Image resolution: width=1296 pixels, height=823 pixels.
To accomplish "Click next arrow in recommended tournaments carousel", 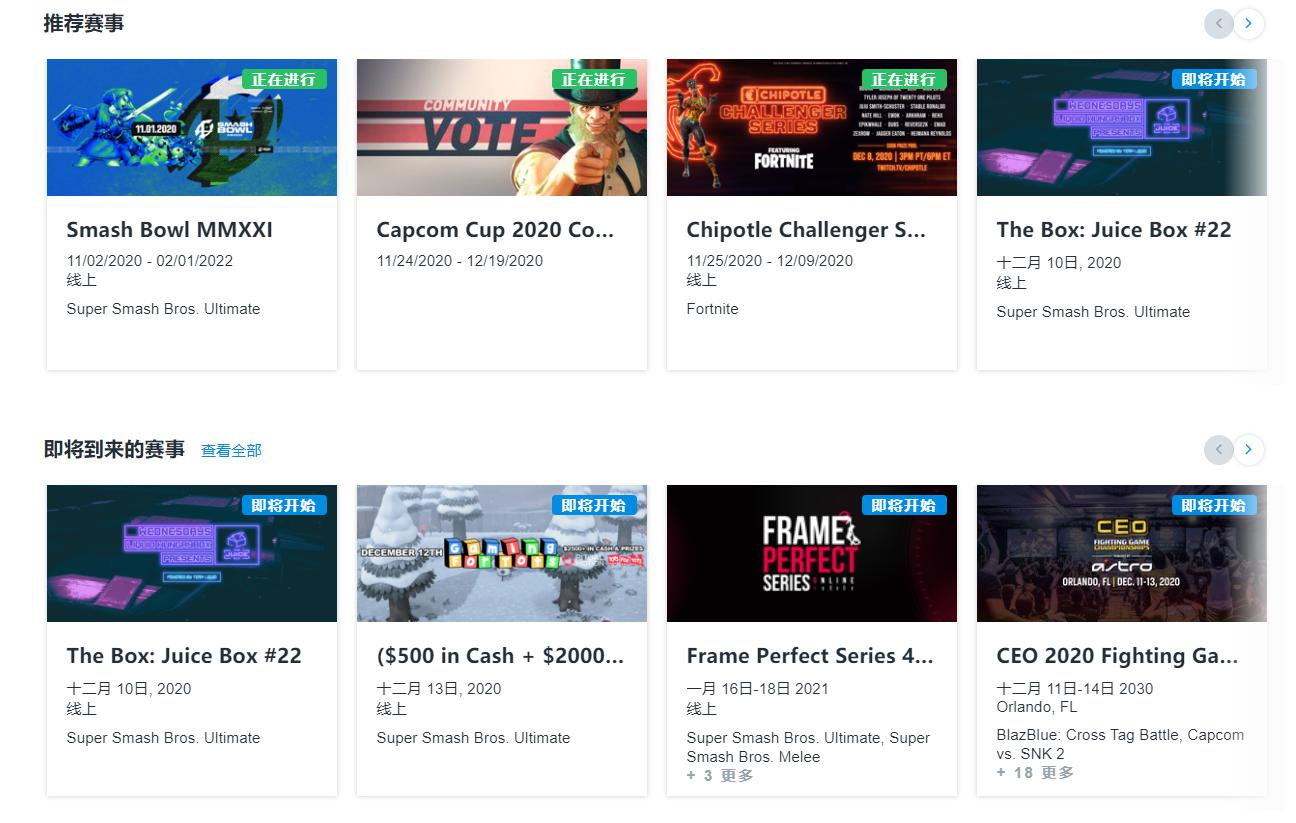I will (1249, 24).
